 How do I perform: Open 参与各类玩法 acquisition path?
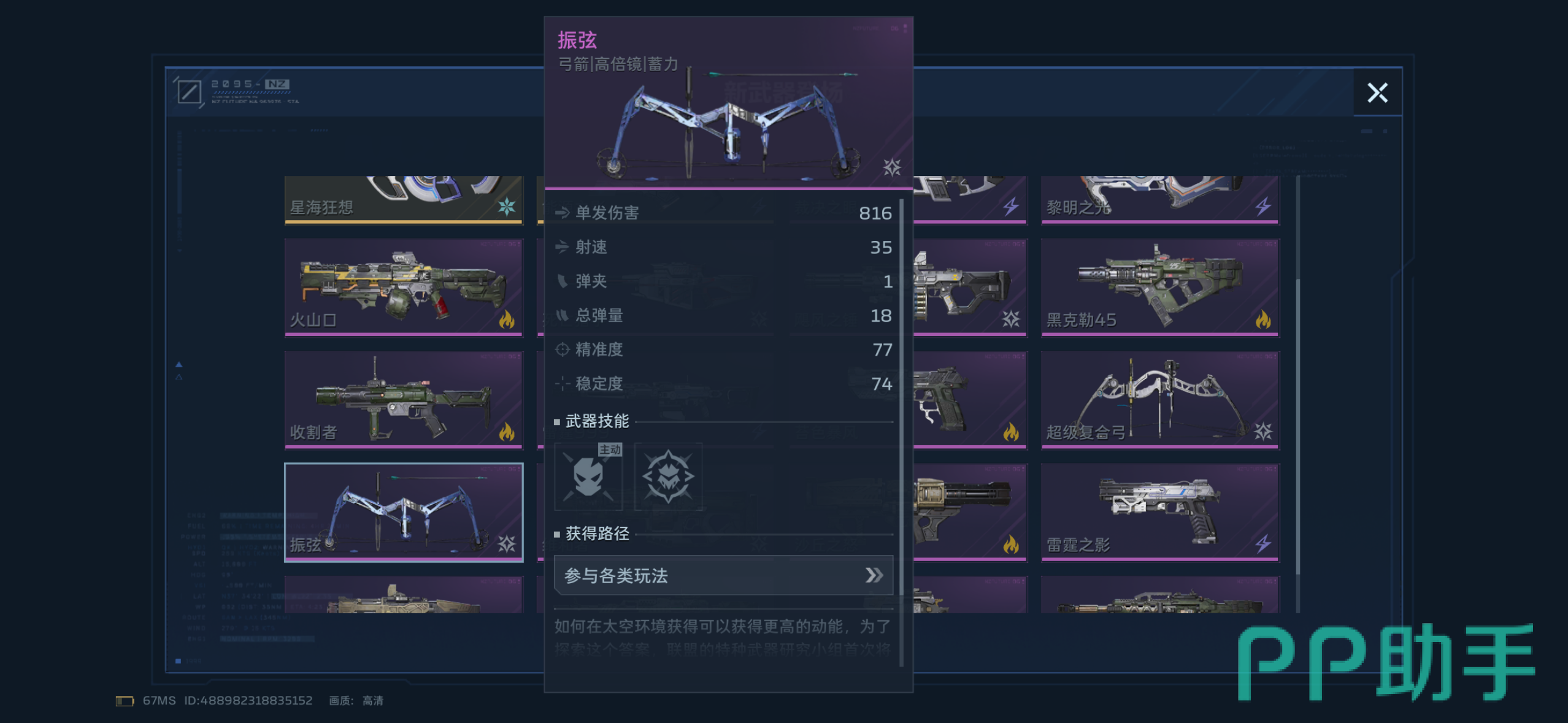pyautogui.click(x=723, y=575)
